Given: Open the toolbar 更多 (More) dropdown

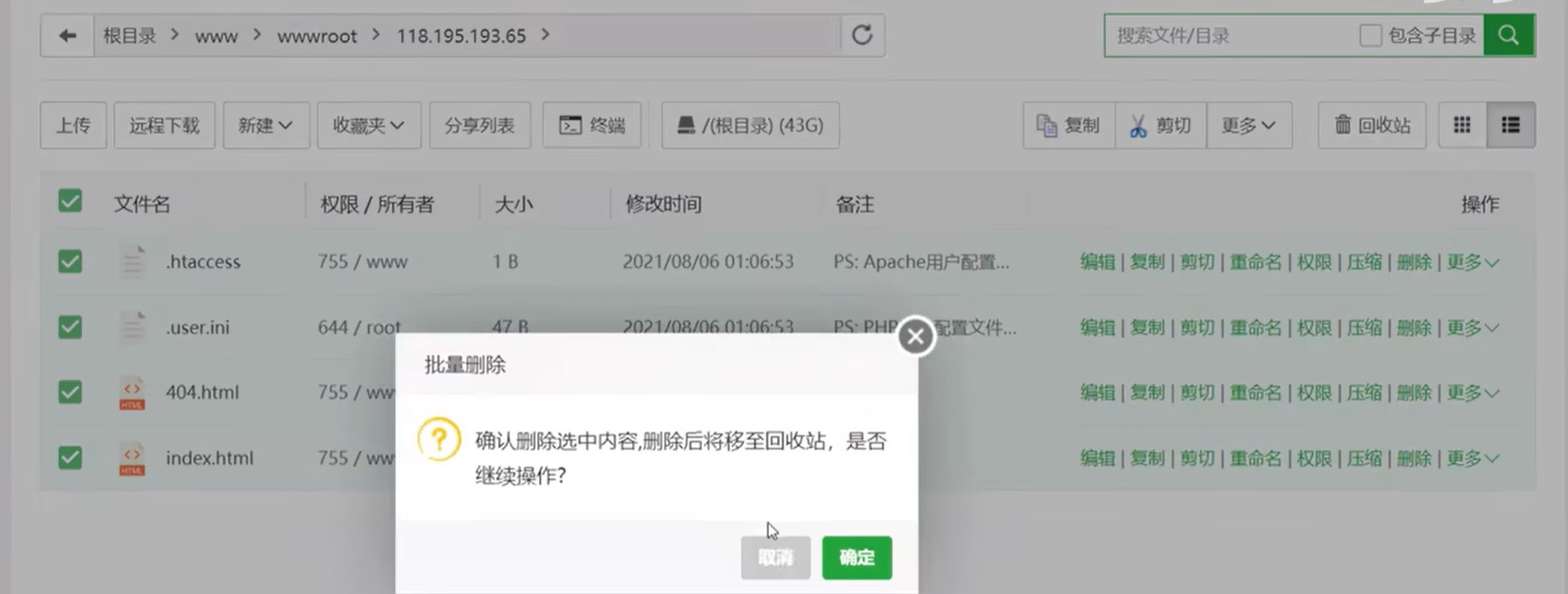Looking at the screenshot, I should tap(1248, 125).
